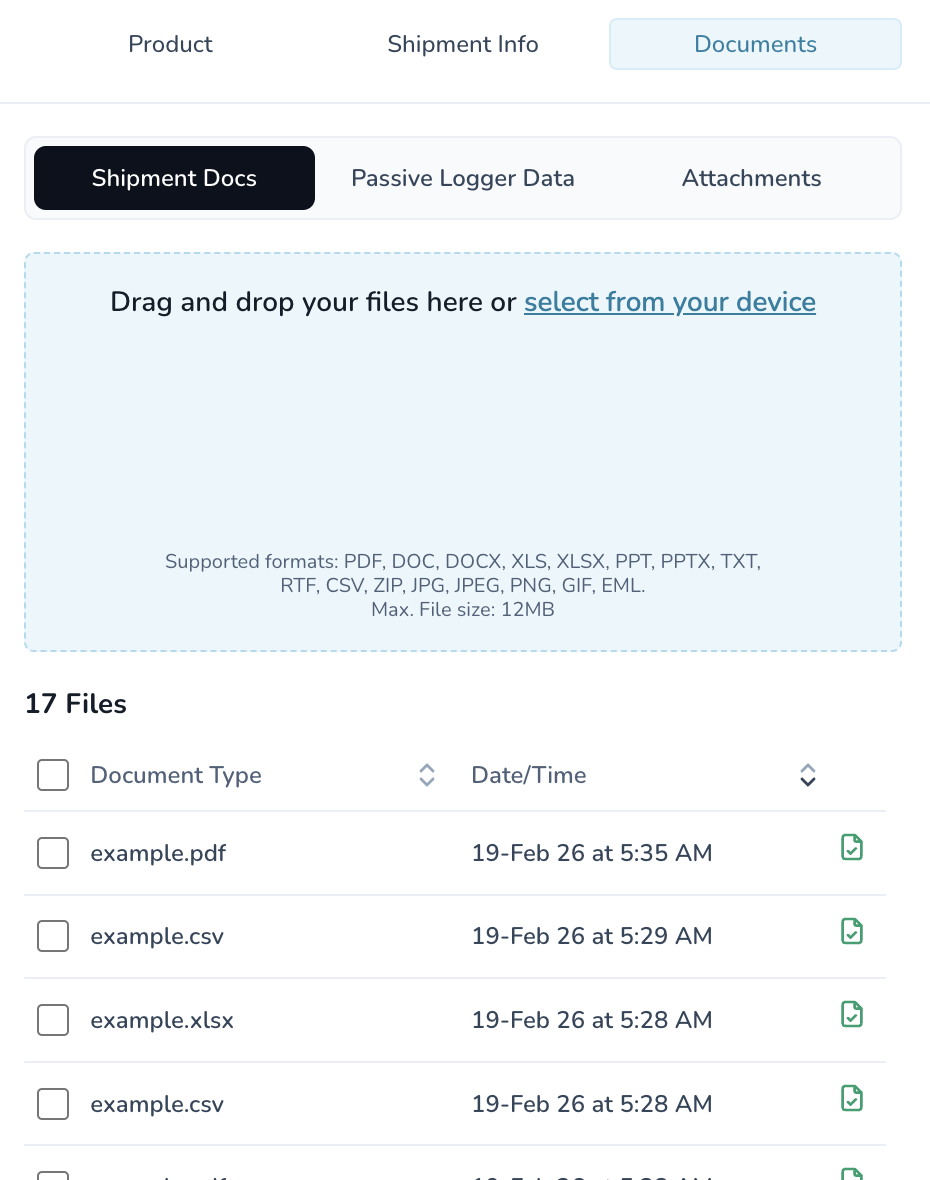Check the example.csv 5:29 AM row checkbox
Viewport: 930px width, 1180px height.
pos(53,936)
